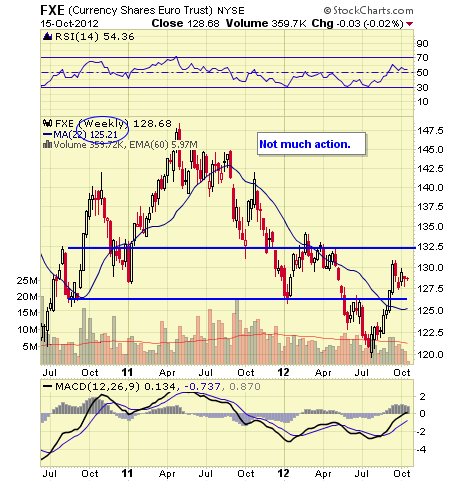Click the red down-arrow change indicator

(x=410, y=24)
